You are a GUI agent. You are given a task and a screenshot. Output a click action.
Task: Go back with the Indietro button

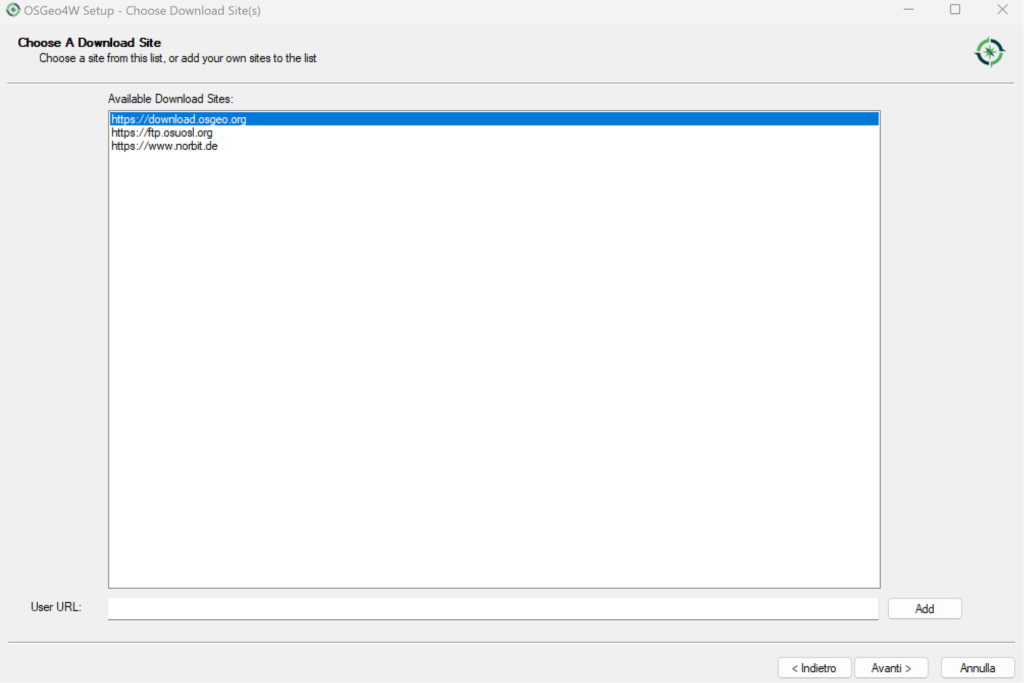[814, 668]
